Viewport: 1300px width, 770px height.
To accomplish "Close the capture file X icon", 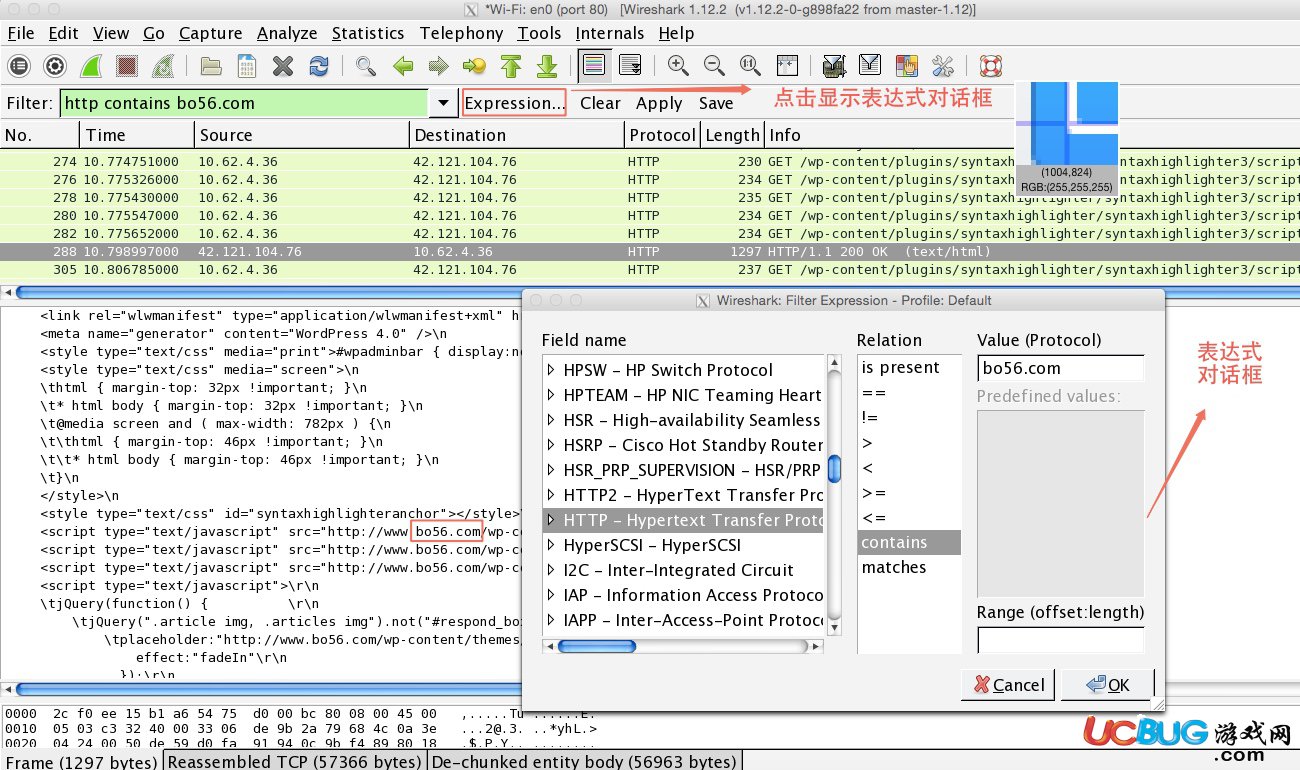I will pyautogui.click(x=283, y=66).
